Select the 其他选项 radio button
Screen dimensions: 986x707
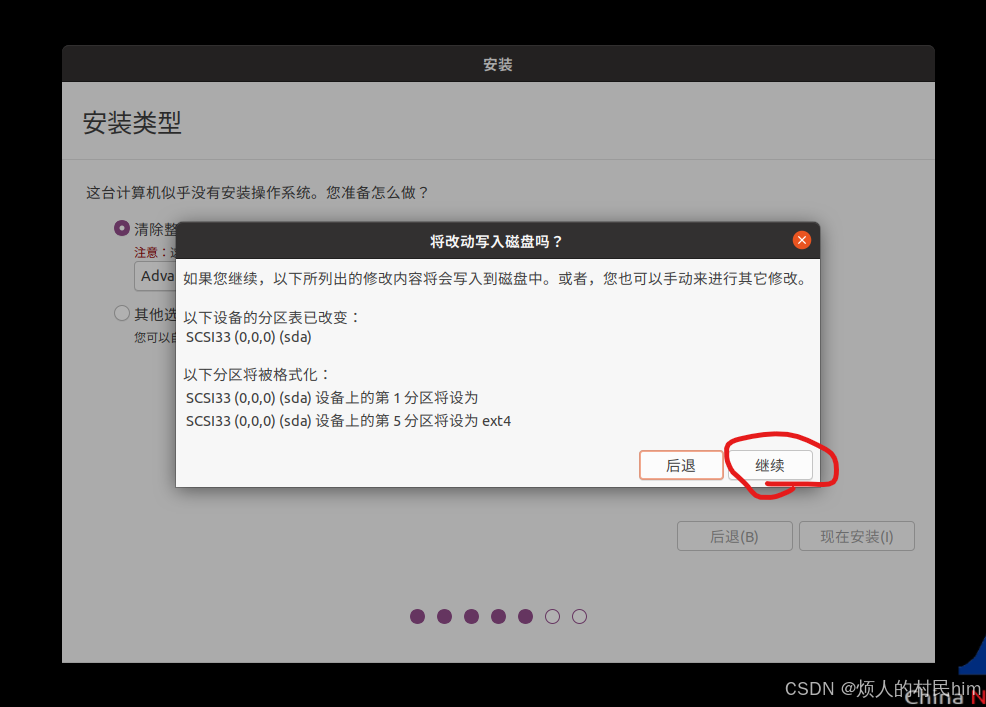[x=122, y=314]
